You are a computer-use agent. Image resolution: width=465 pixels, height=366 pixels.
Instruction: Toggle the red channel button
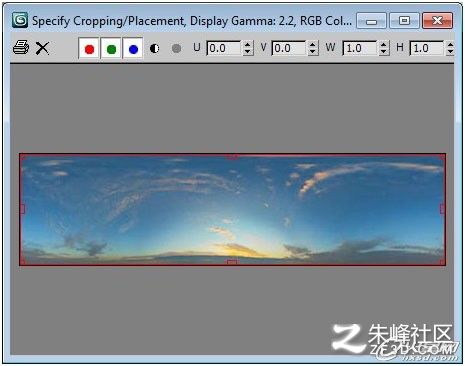(89, 49)
